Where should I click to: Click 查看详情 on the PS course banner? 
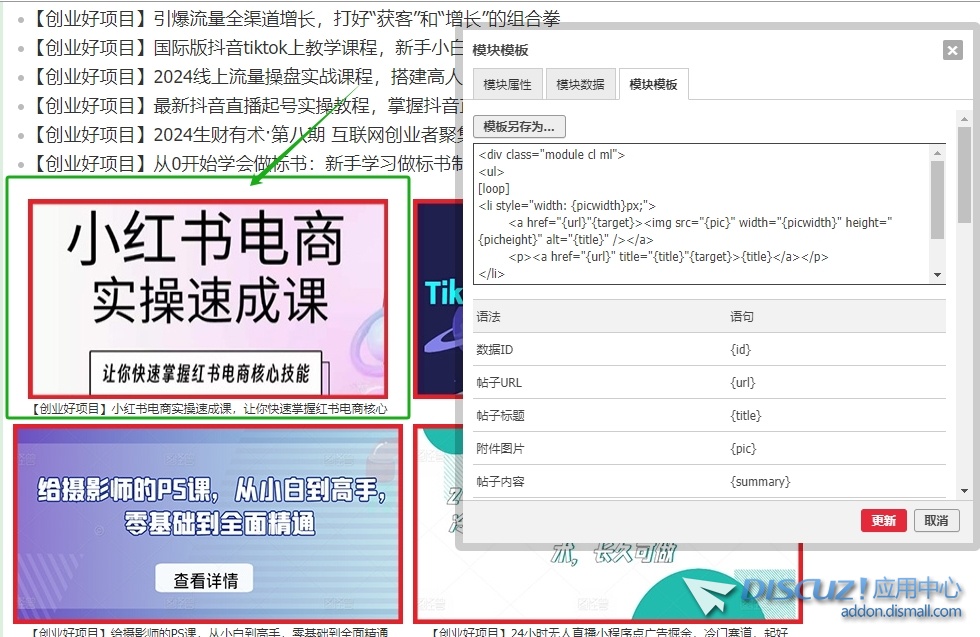(204, 580)
